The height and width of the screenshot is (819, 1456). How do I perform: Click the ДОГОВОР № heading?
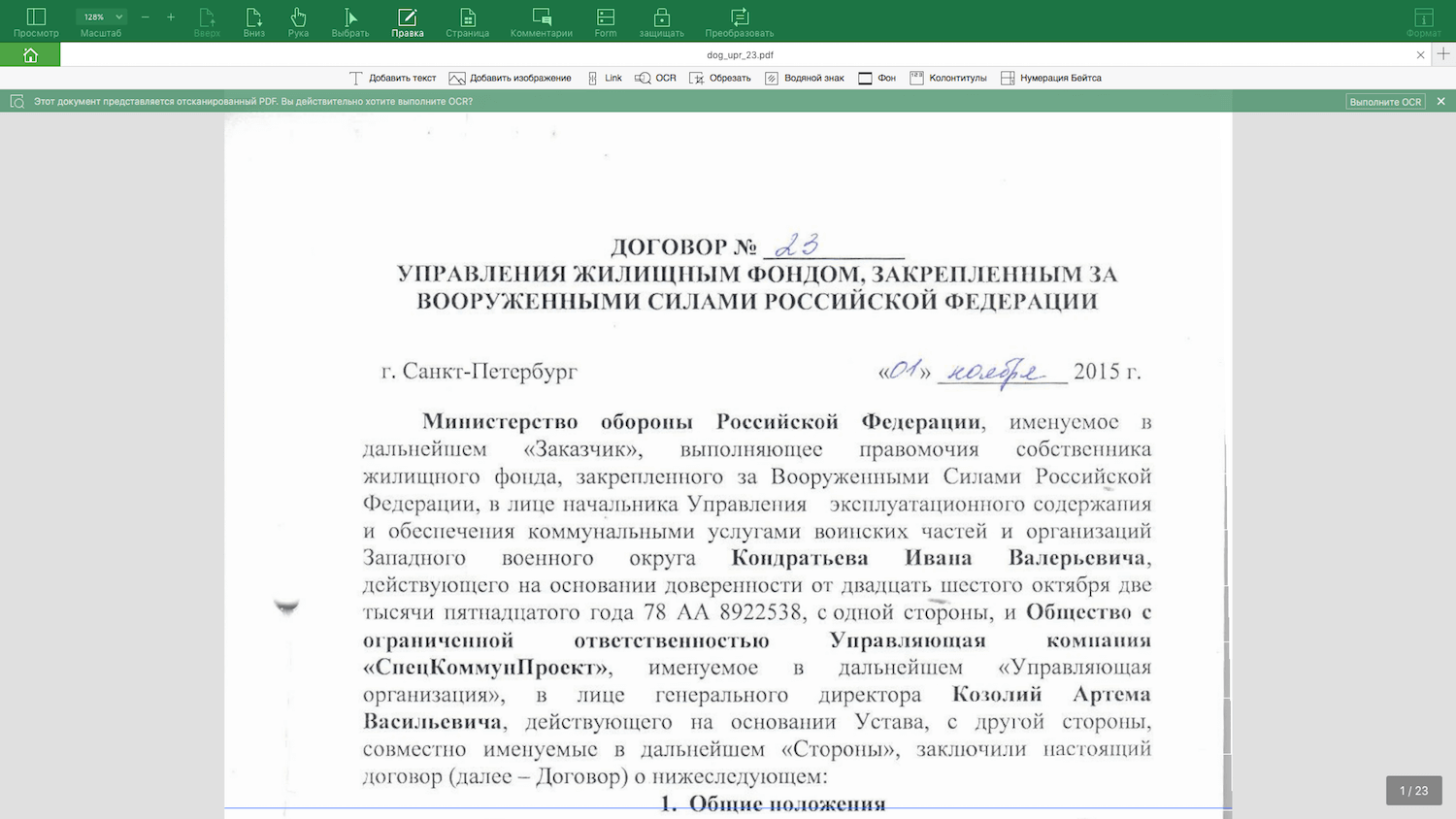click(683, 246)
